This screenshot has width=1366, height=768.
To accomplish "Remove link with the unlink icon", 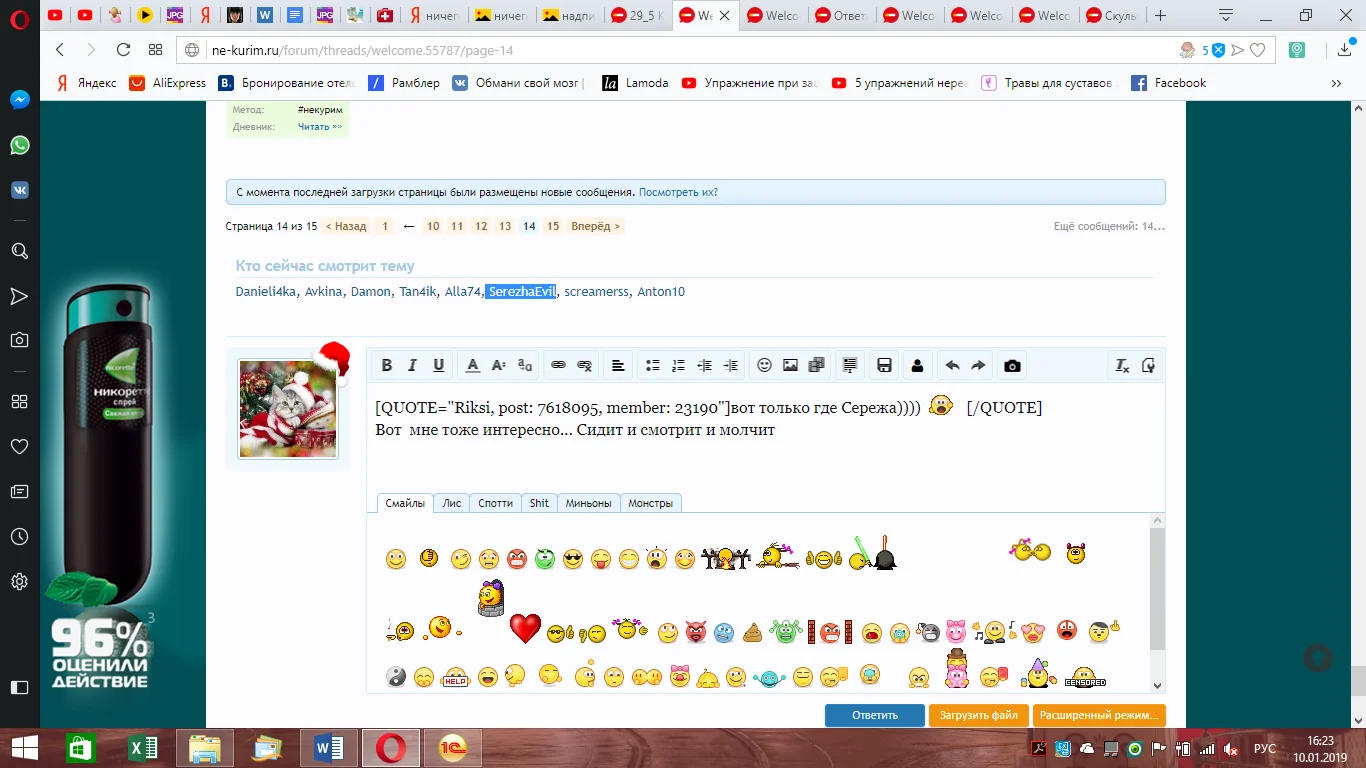I will pyautogui.click(x=585, y=366).
